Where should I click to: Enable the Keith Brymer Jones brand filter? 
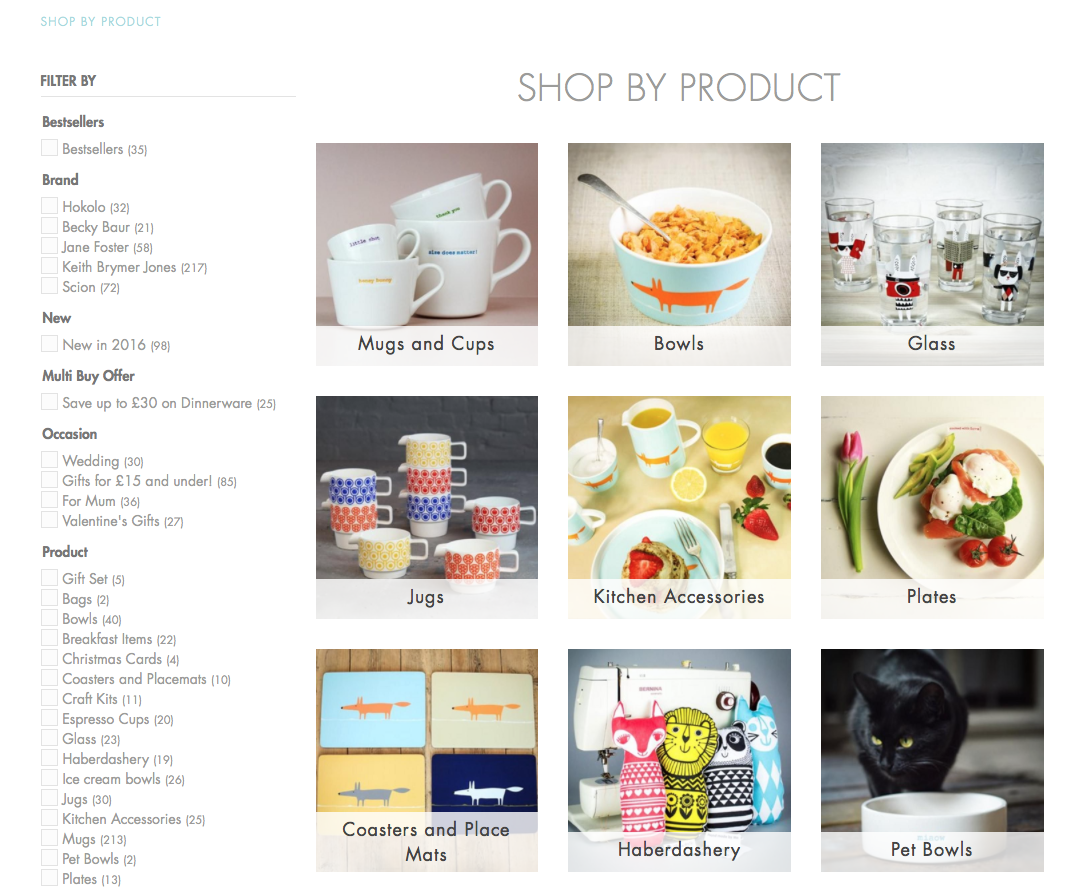[49, 266]
